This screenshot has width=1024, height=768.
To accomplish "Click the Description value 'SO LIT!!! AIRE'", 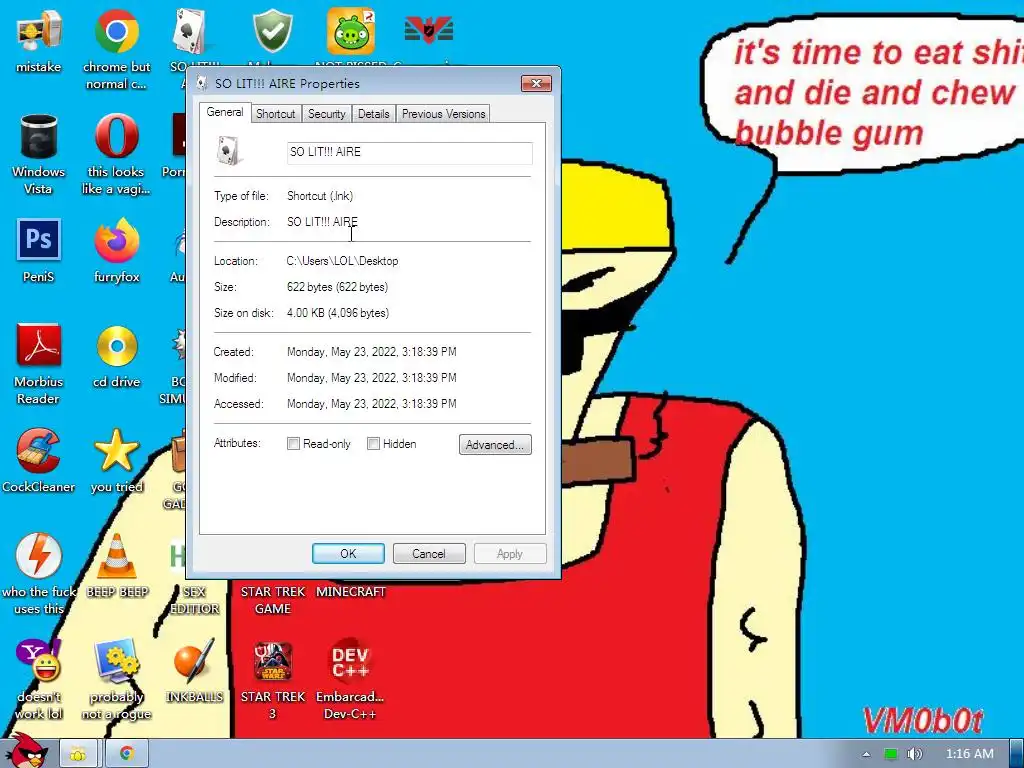I will 324,221.
